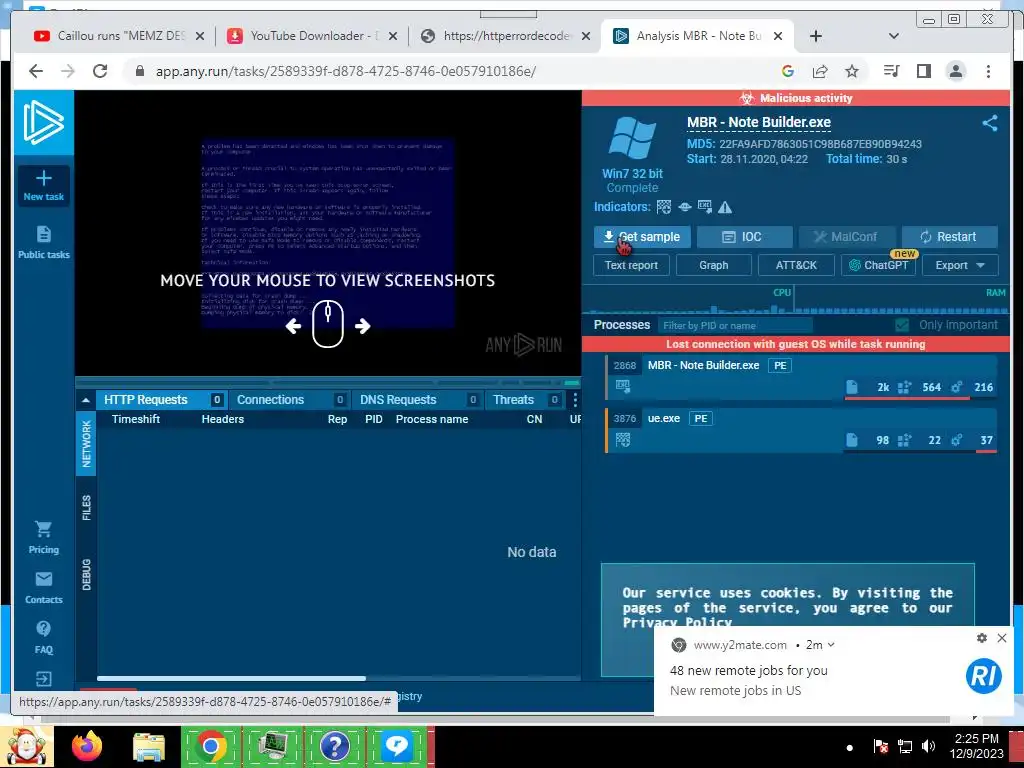Expand y2mate notification chevron
Viewport: 1024px width, 768px height.
(x=831, y=645)
